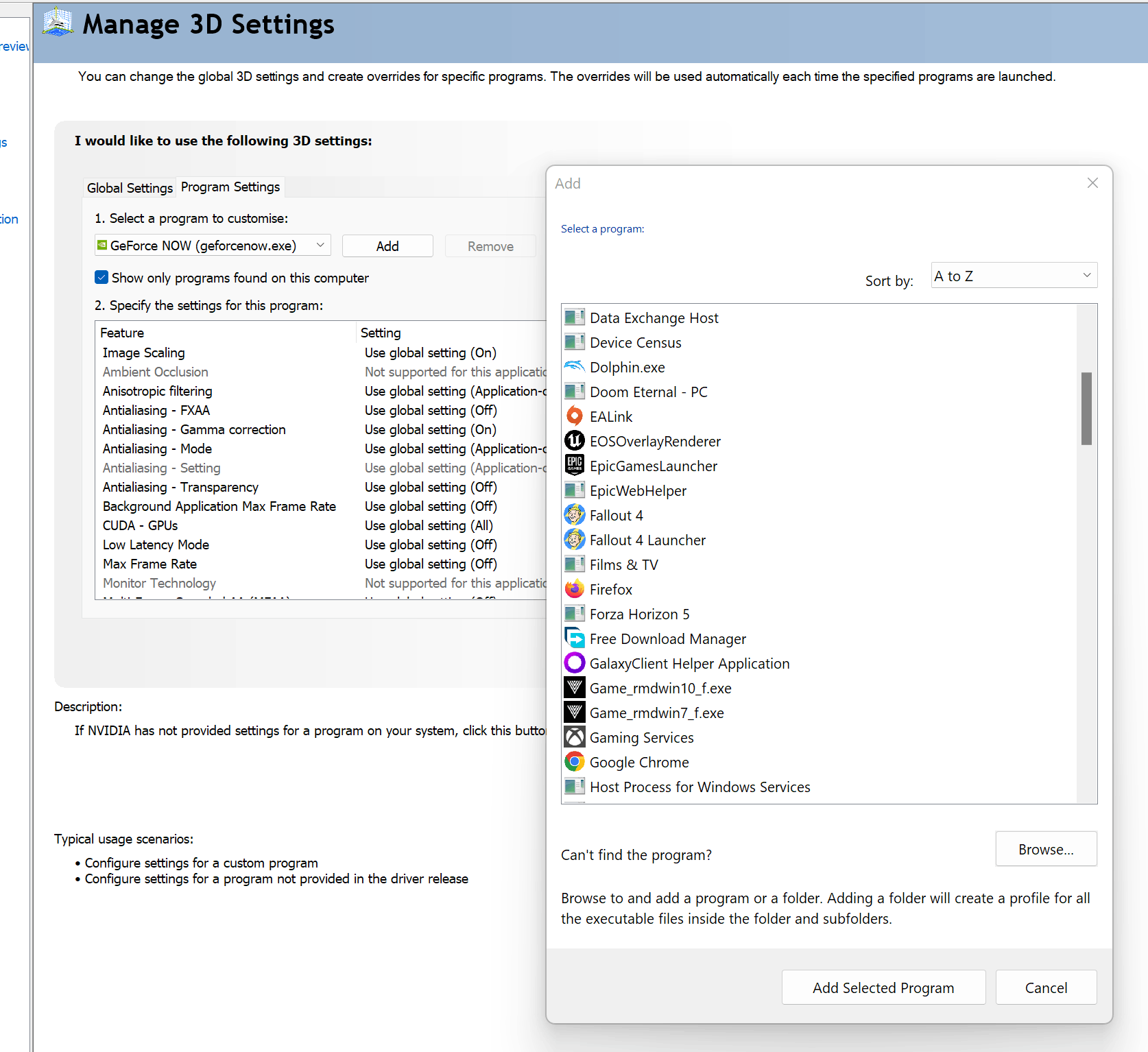1148x1052 pixels.
Task: Switch to the Global Settings tab
Action: tap(130, 188)
